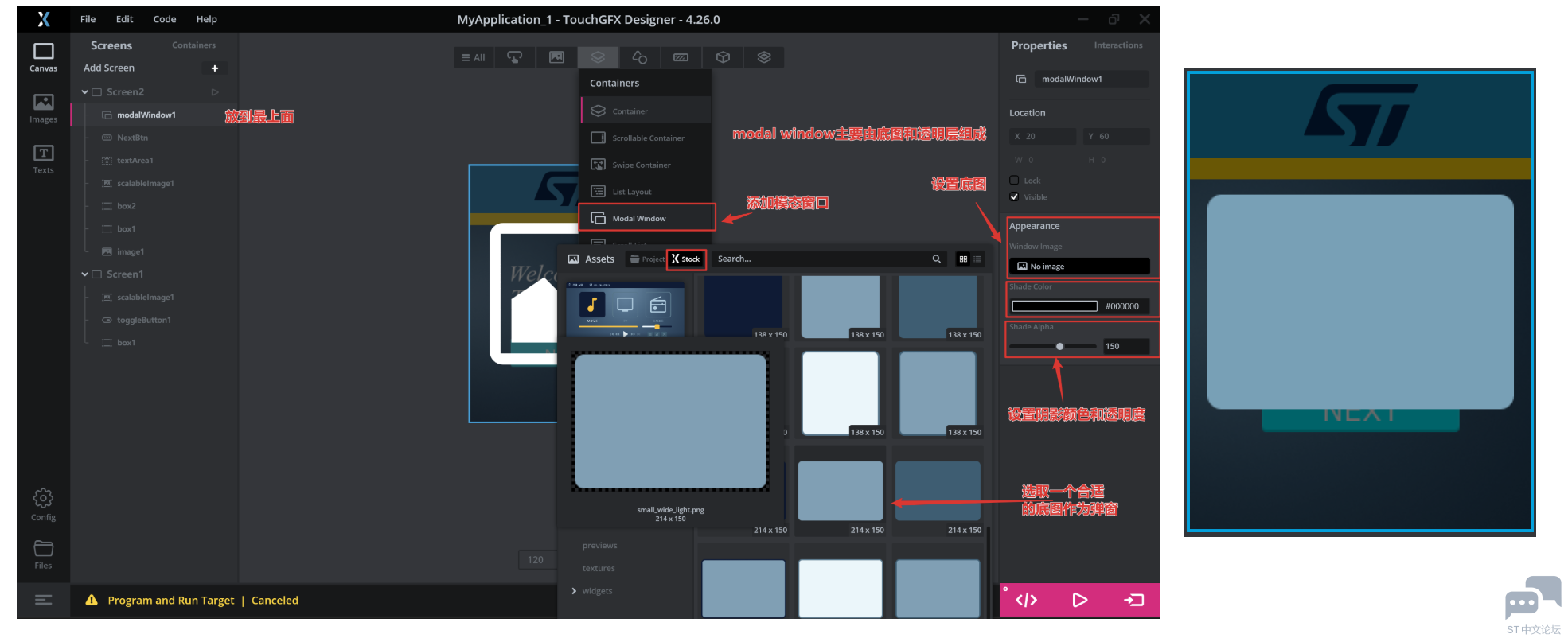
Task: Open the 3D cube widget category
Action: [x=723, y=57]
